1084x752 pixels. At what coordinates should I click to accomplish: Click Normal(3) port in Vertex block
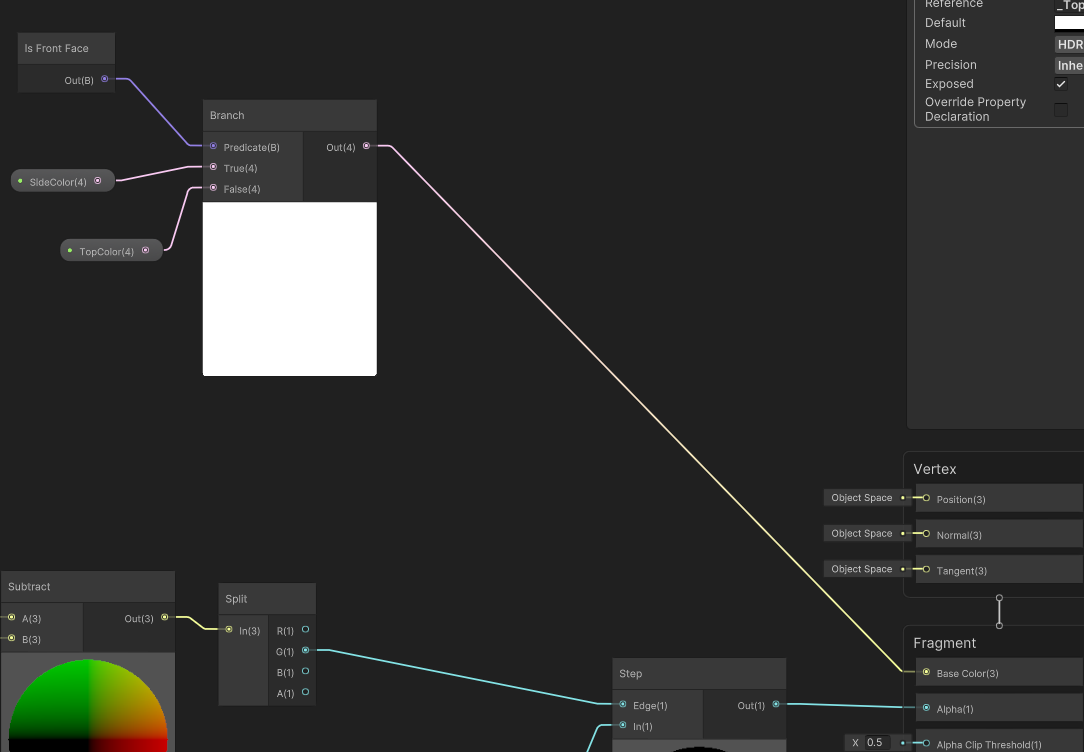926,534
